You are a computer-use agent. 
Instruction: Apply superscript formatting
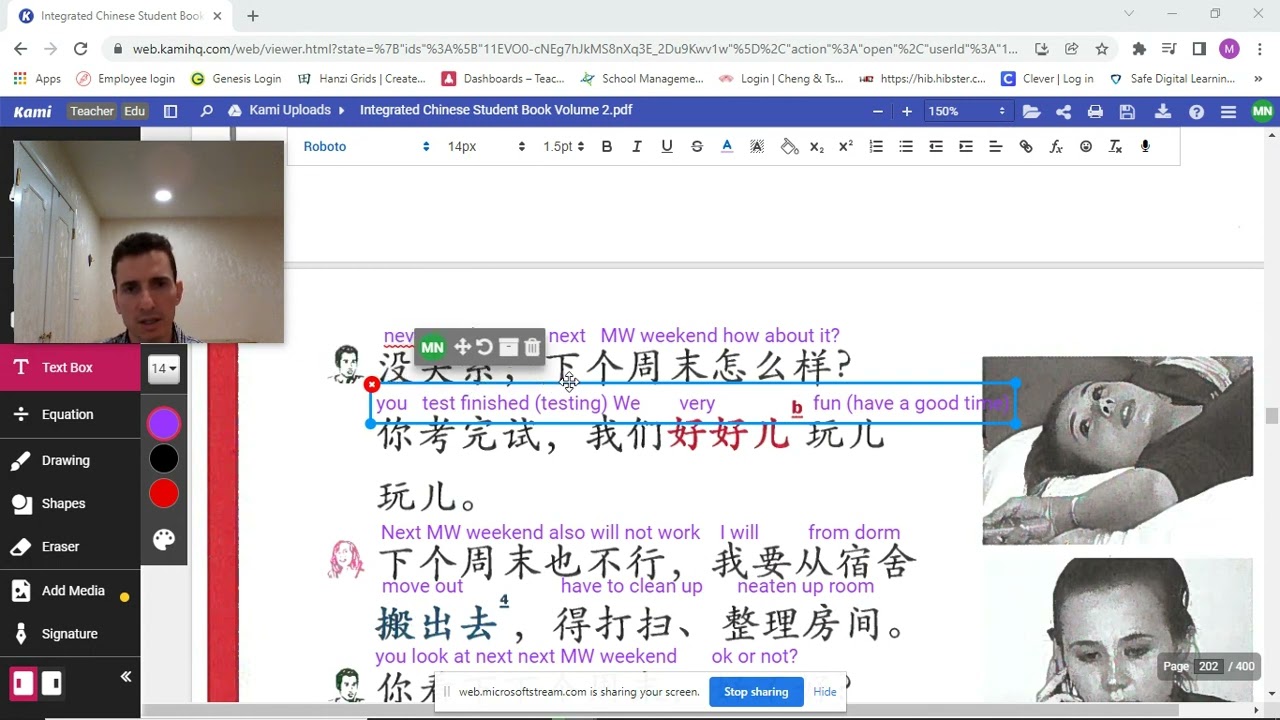click(846, 147)
